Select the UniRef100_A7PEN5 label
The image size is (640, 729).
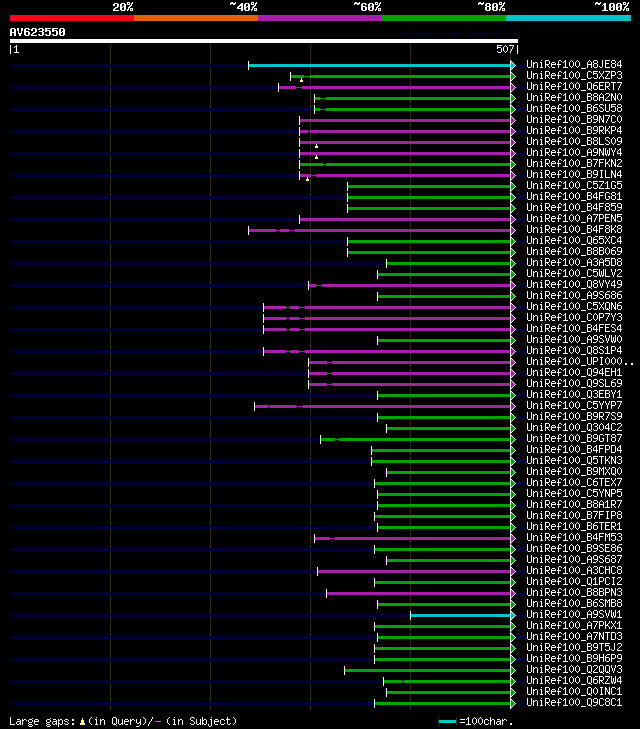pyautogui.click(x=574, y=219)
